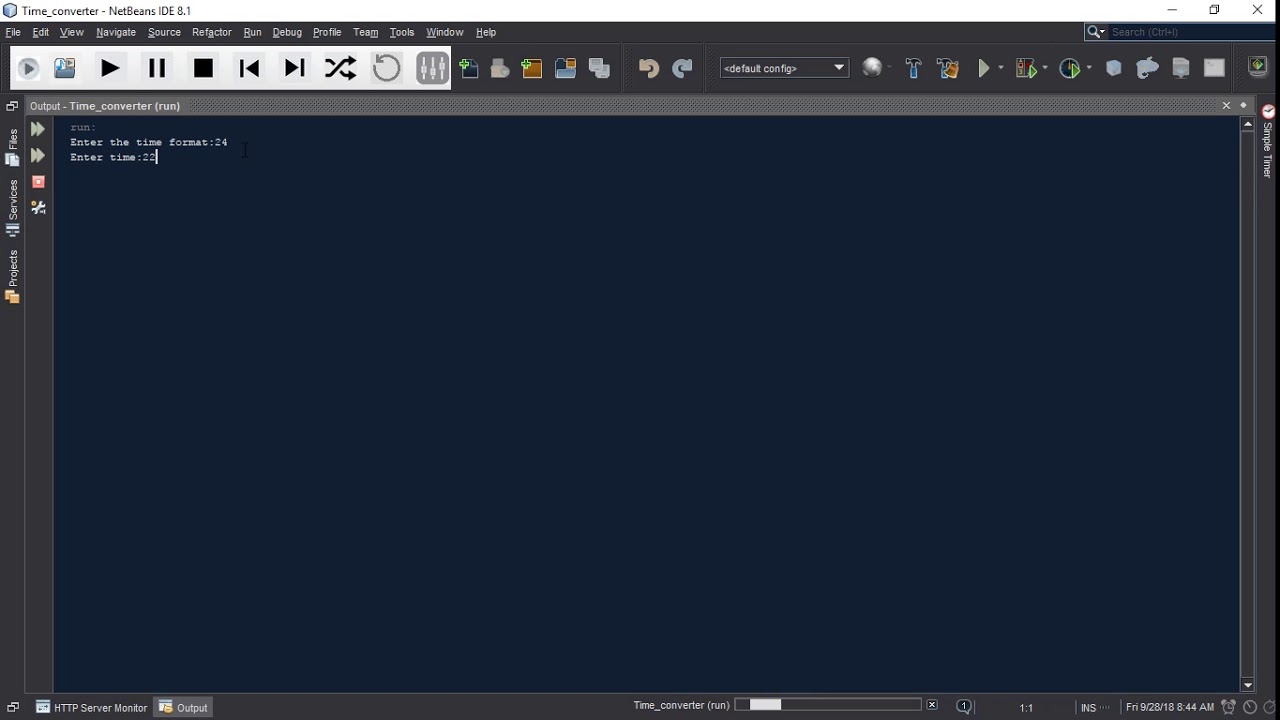Open the Refactor menu
Screen dimensions: 1280x720
[211, 32]
